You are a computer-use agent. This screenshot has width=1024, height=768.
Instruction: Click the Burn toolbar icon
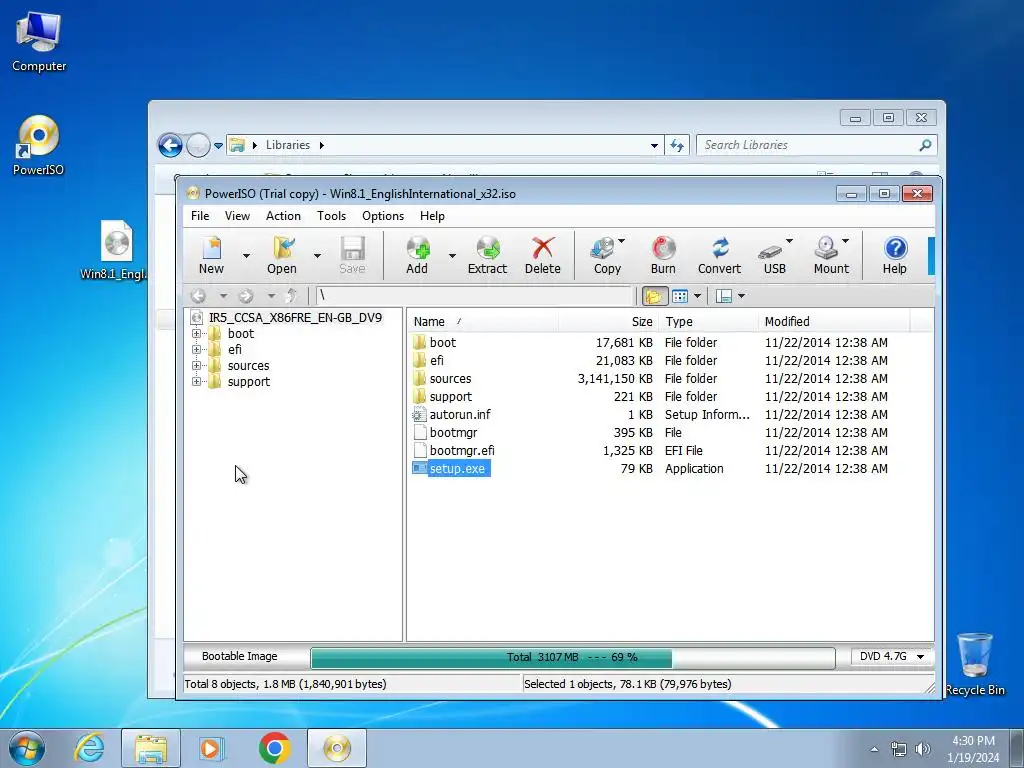click(x=663, y=255)
